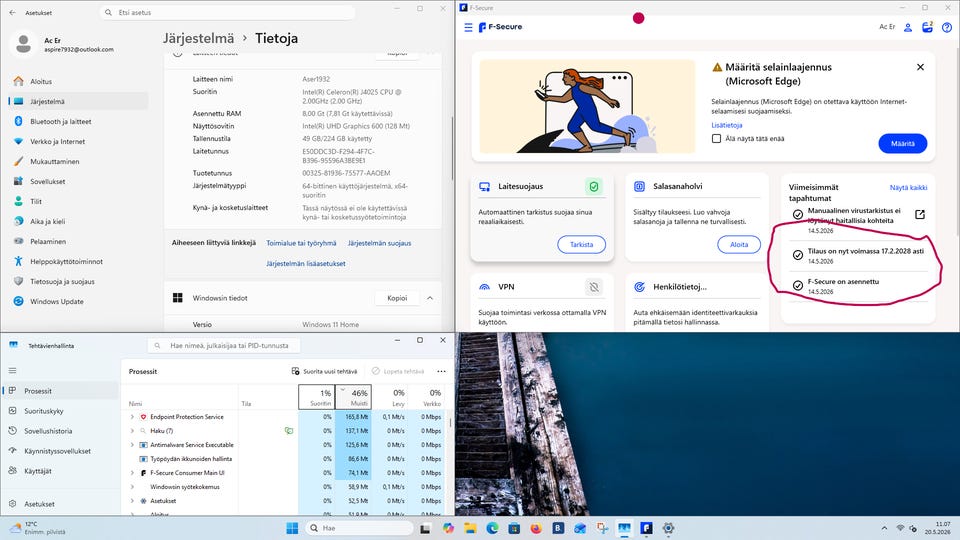The image size is (960, 540).
Task: Open Sovellushistoria in Task Manager
Action: pyautogui.click(x=61, y=431)
